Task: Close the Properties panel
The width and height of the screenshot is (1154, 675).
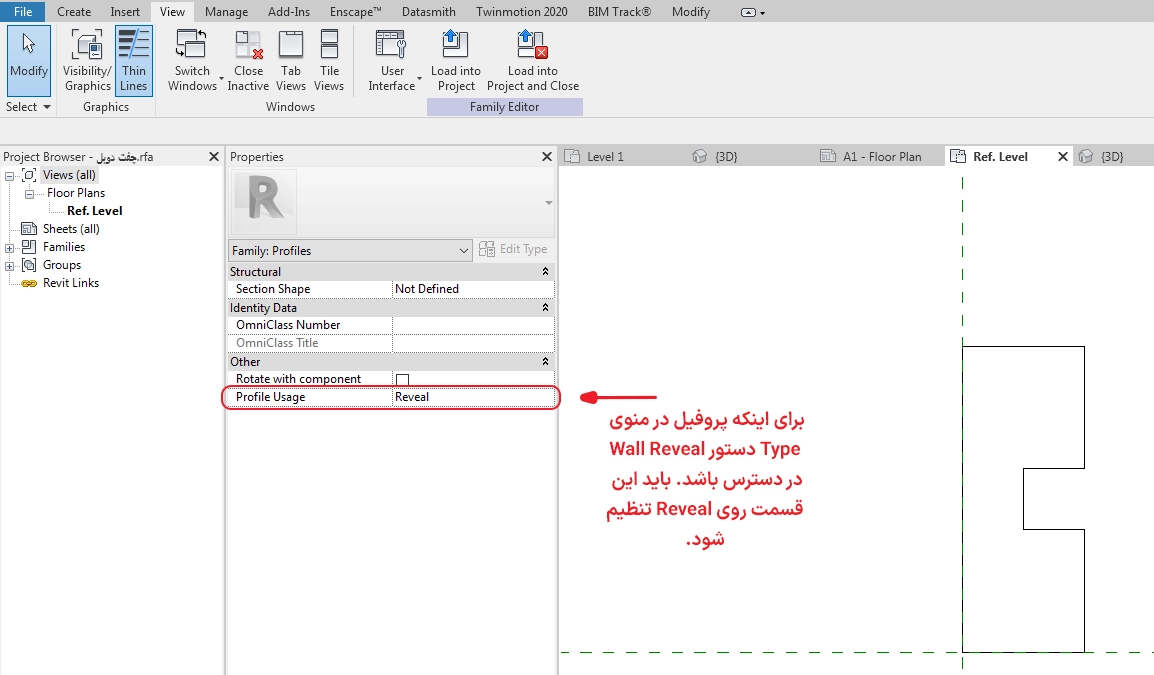Action: [547, 157]
